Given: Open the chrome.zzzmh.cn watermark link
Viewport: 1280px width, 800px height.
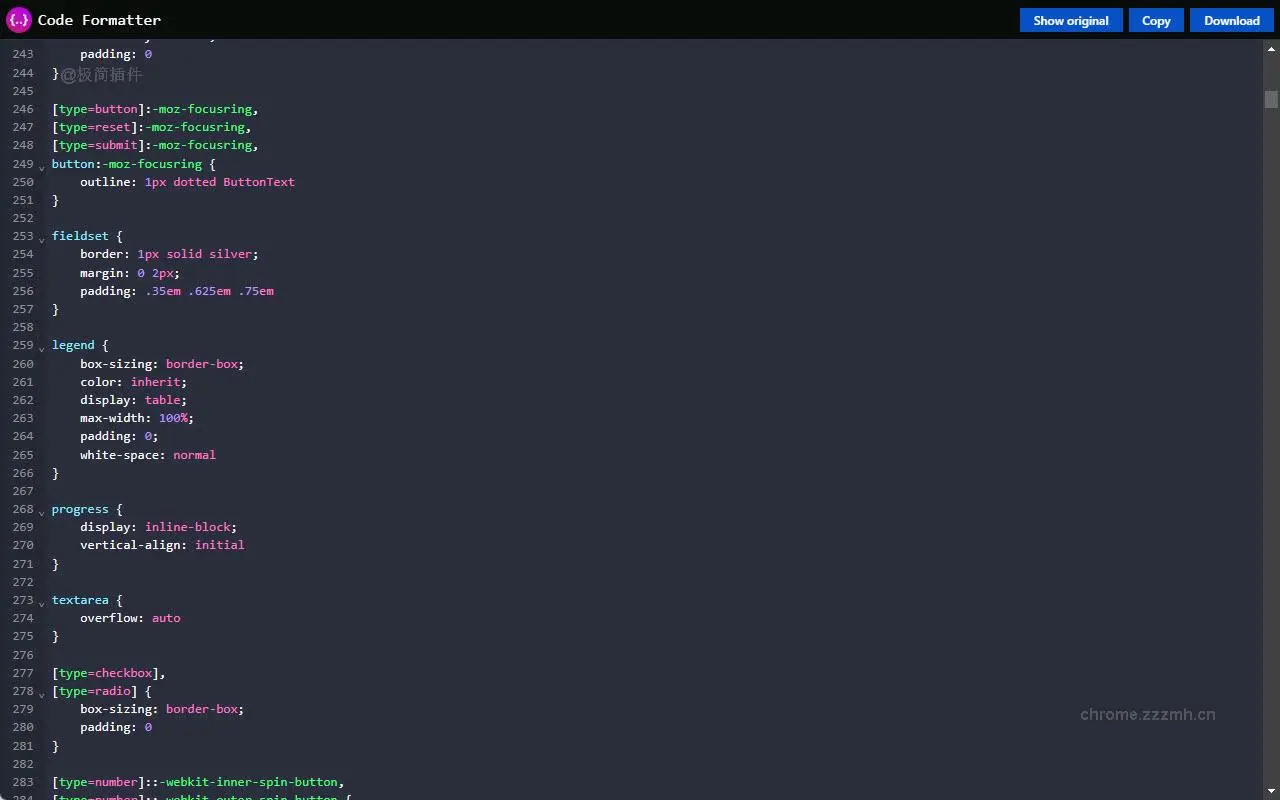Looking at the screenshot, I should tap(1147, 714).
